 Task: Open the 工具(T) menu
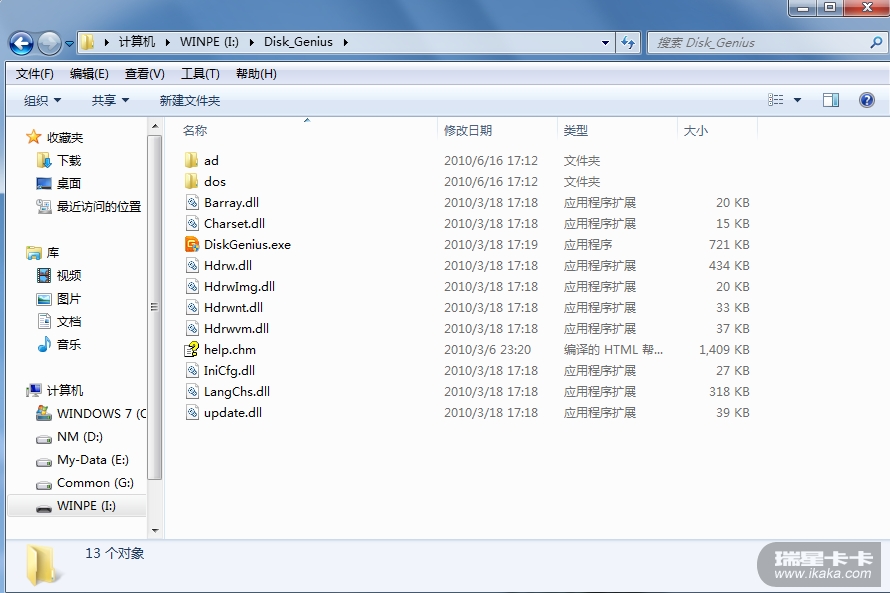[200, 74]
